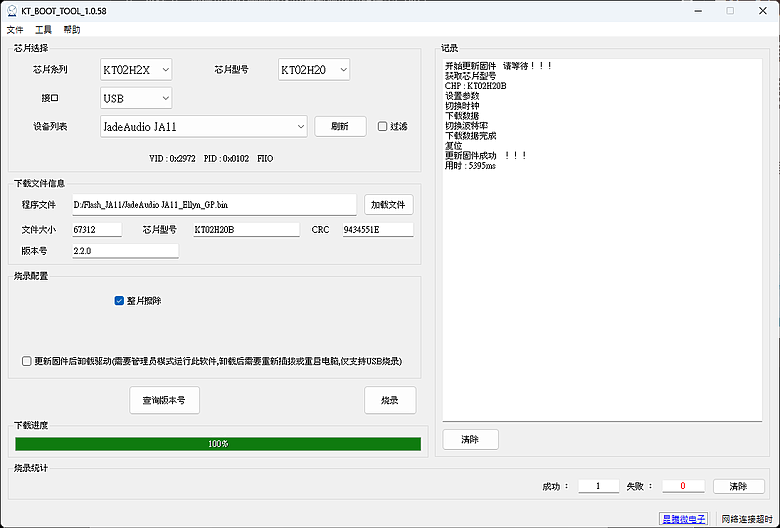This screenshot has height=528, width=780.
Task: Click the 用时 : 5395ms log line
Action: coord(470,166)
